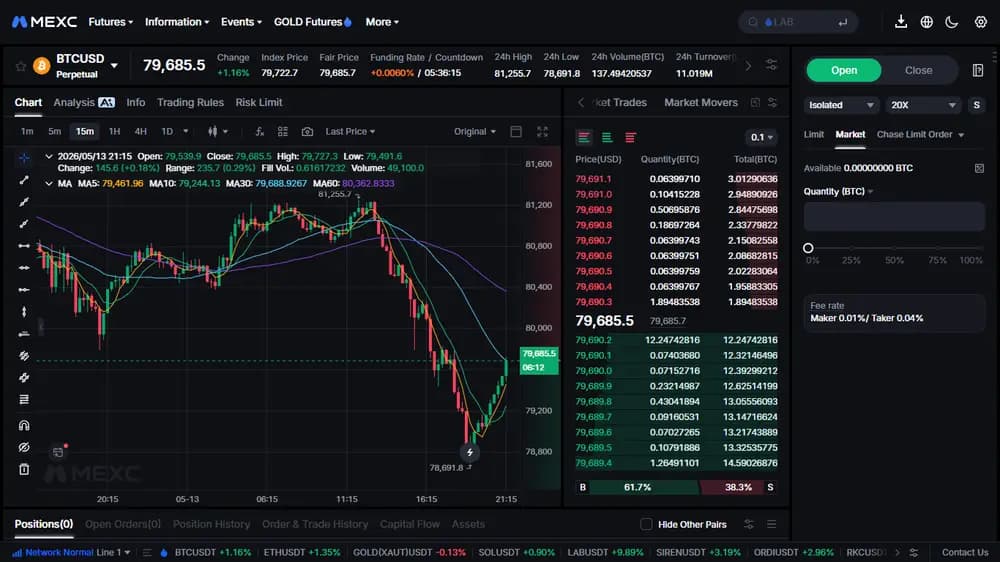Select the price range arrow tool

[x=24, y=311]
